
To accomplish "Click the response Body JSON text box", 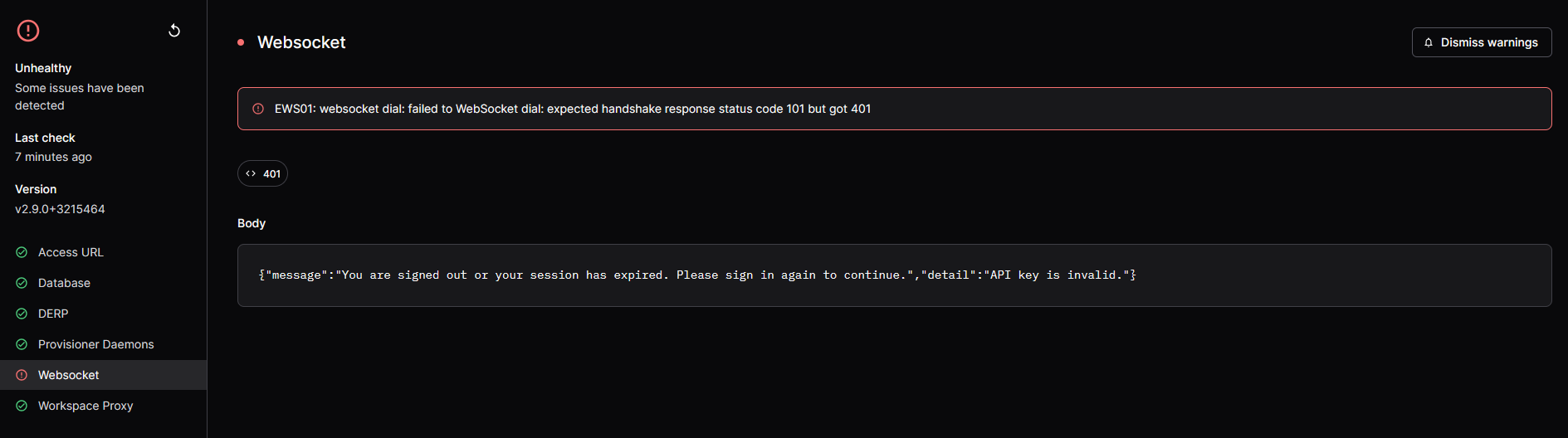I will tap(894, 275).
